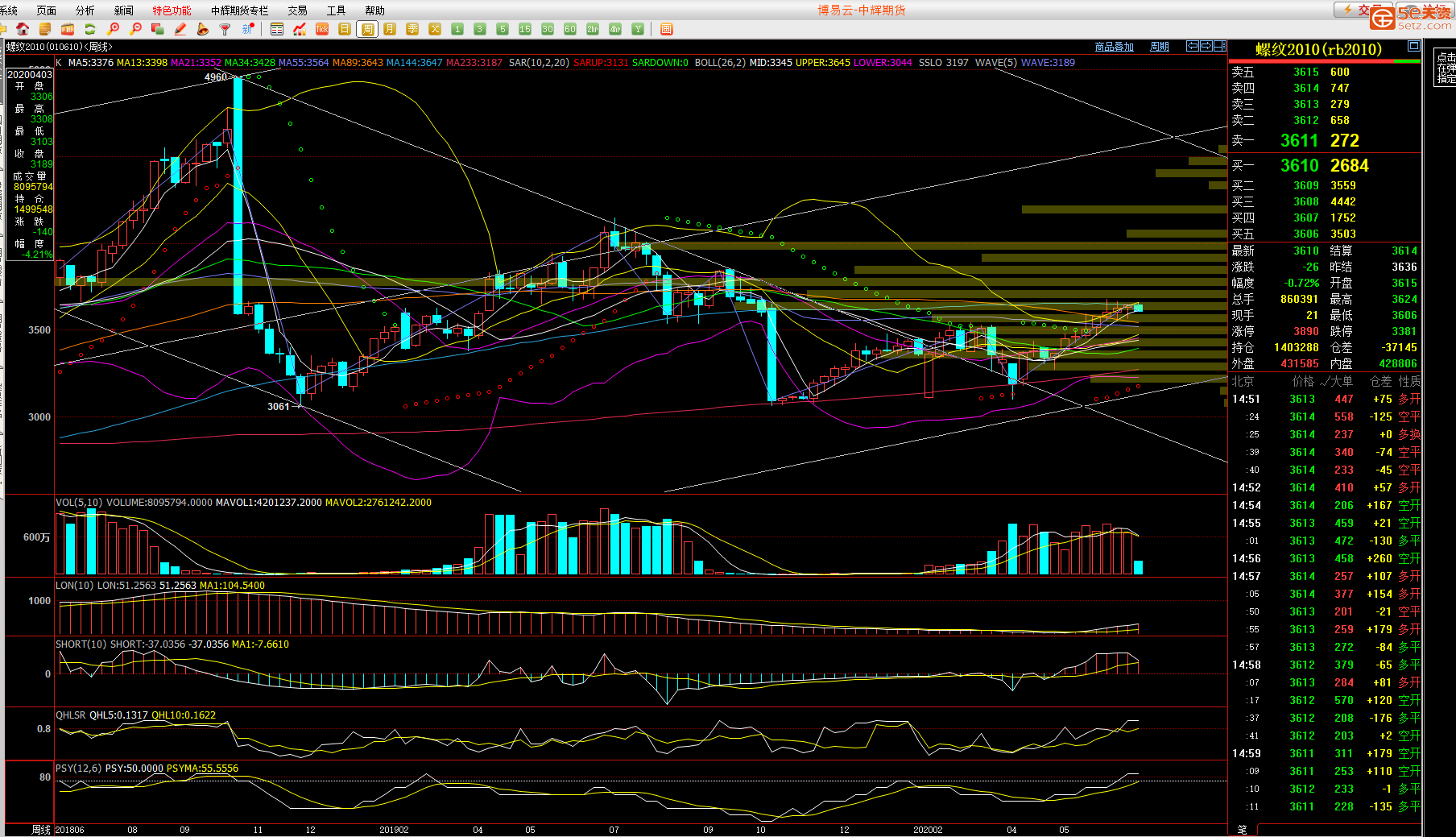
Task: Open the yellow notes icon
Action: pos(45,29)
